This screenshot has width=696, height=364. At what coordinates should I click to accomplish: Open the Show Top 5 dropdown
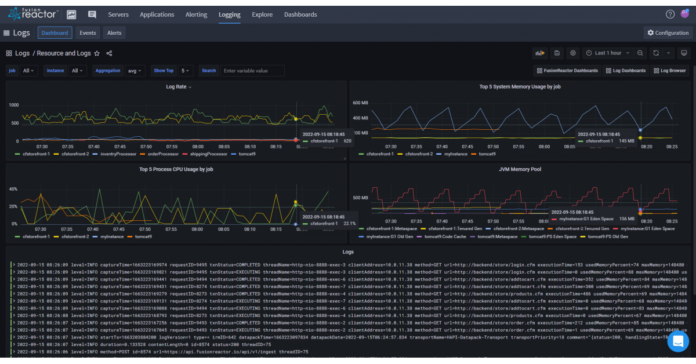185,71
